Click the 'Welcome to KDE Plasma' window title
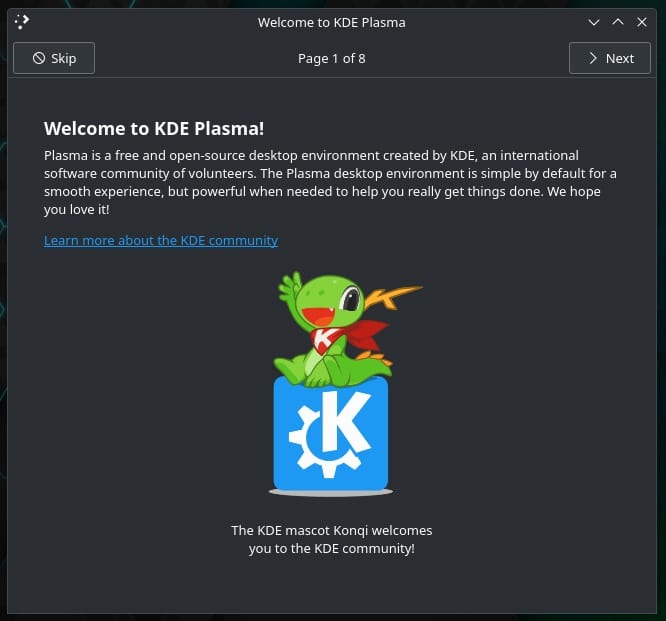 click(332, 23)
